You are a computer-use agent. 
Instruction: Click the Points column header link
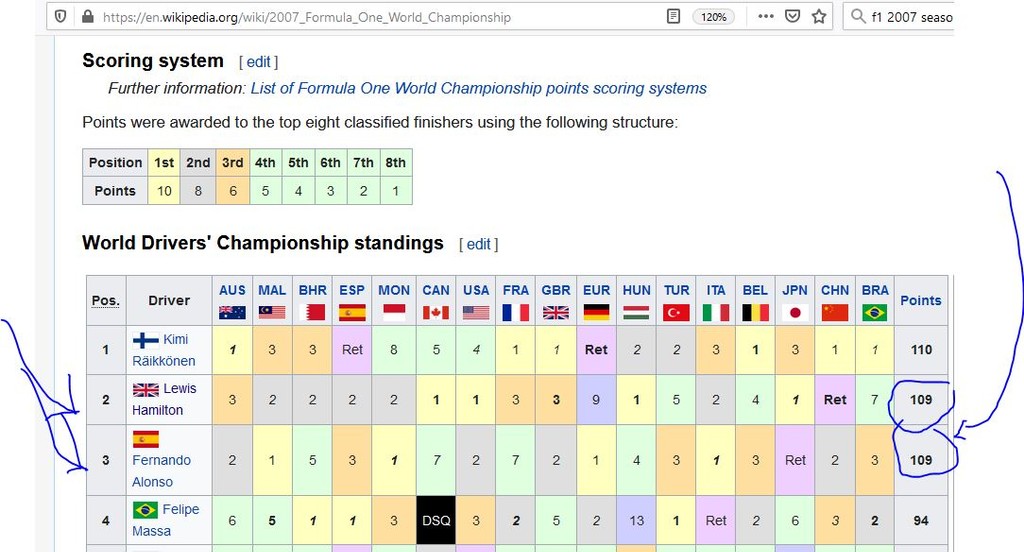tap(920, 300)
